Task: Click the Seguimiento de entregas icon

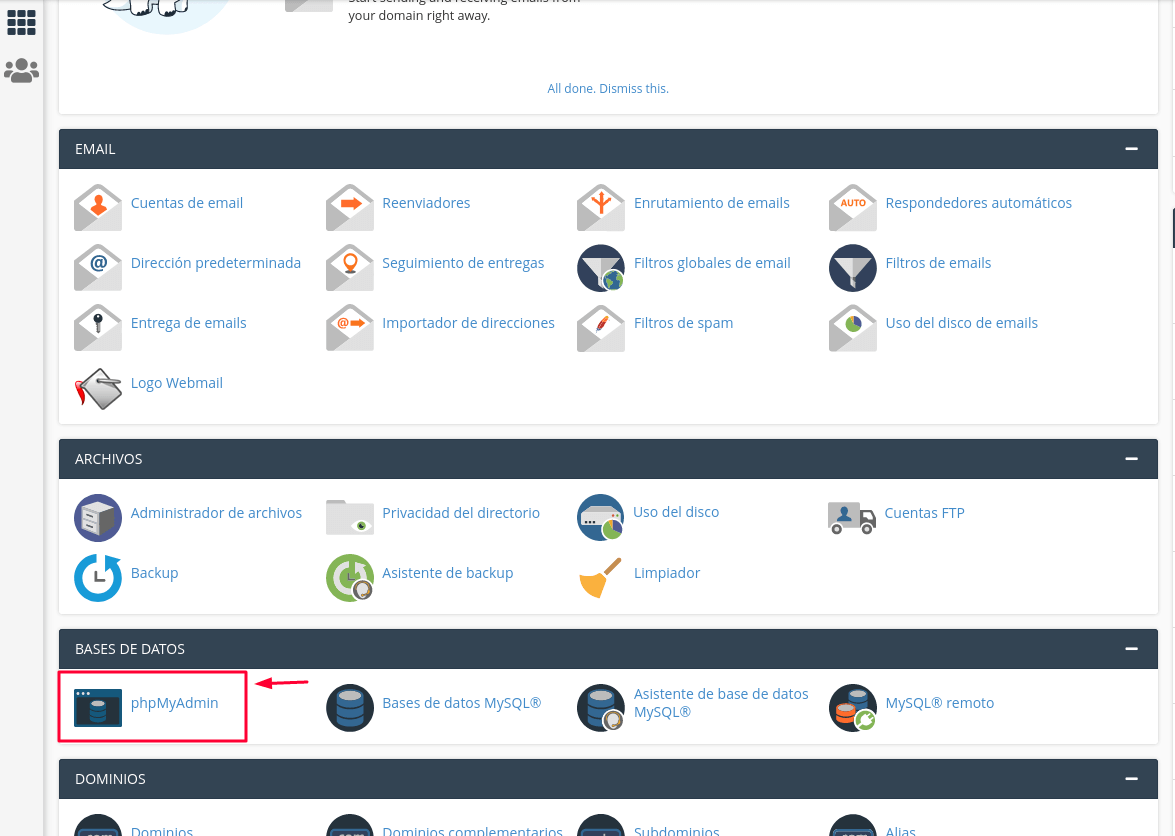Action: [349, 267]
